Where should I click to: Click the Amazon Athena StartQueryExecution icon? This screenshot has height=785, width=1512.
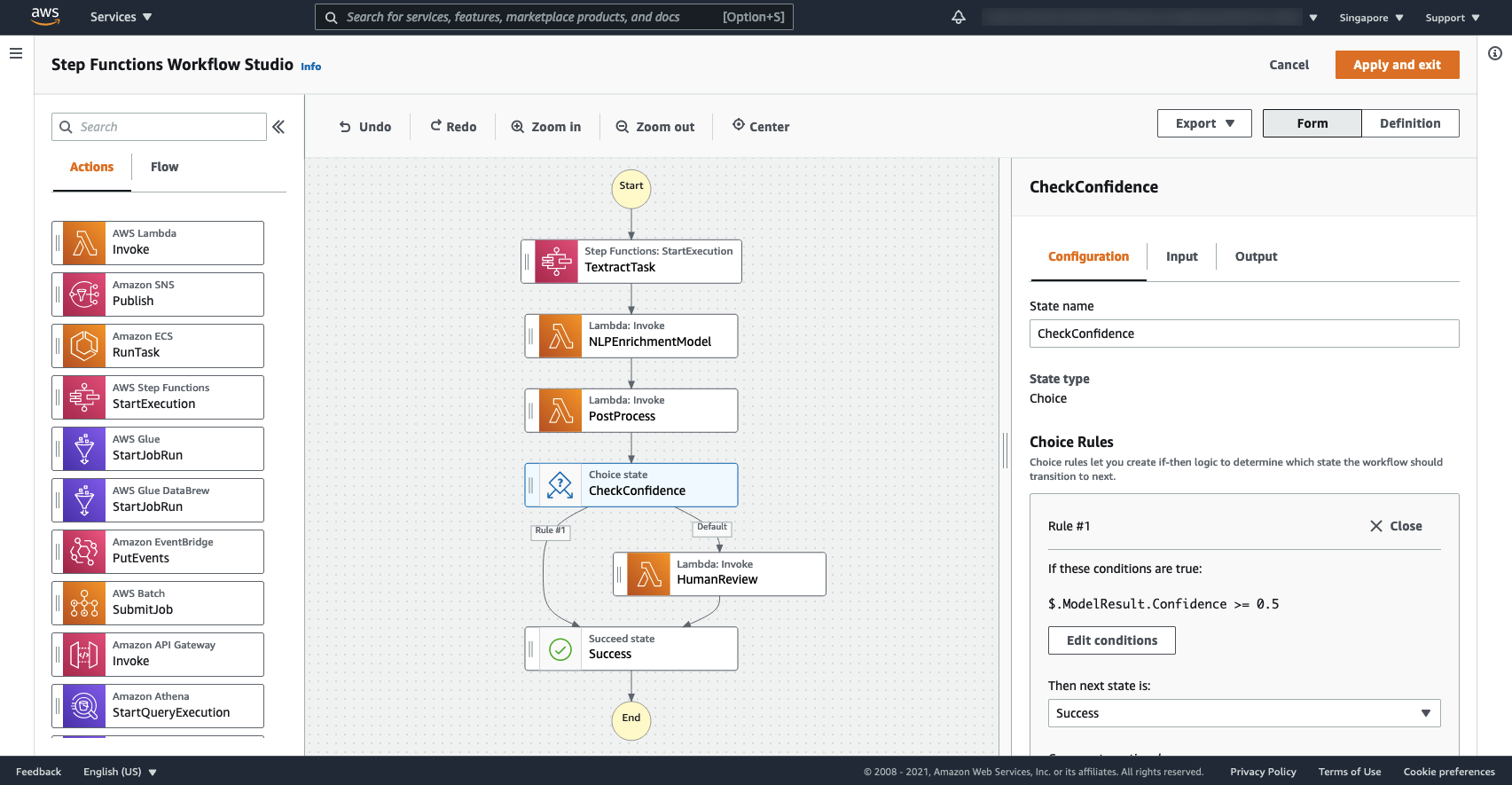click(84, 706)
